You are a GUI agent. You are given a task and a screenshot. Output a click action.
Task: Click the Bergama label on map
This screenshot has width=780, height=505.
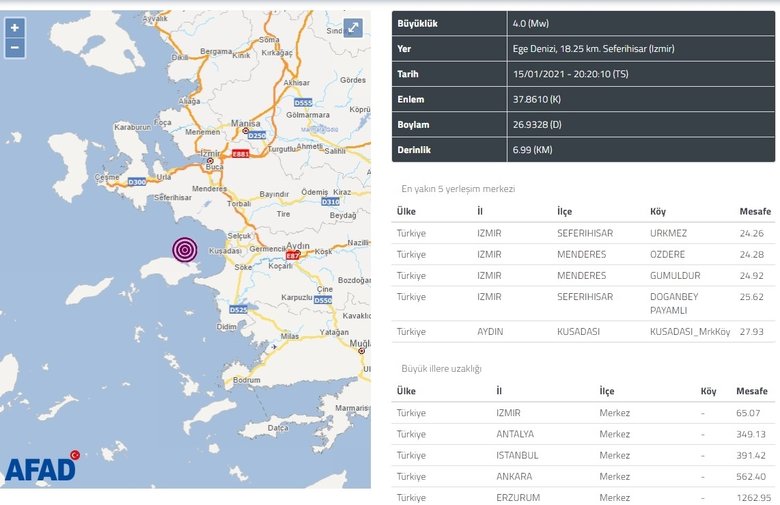point(216,51)
